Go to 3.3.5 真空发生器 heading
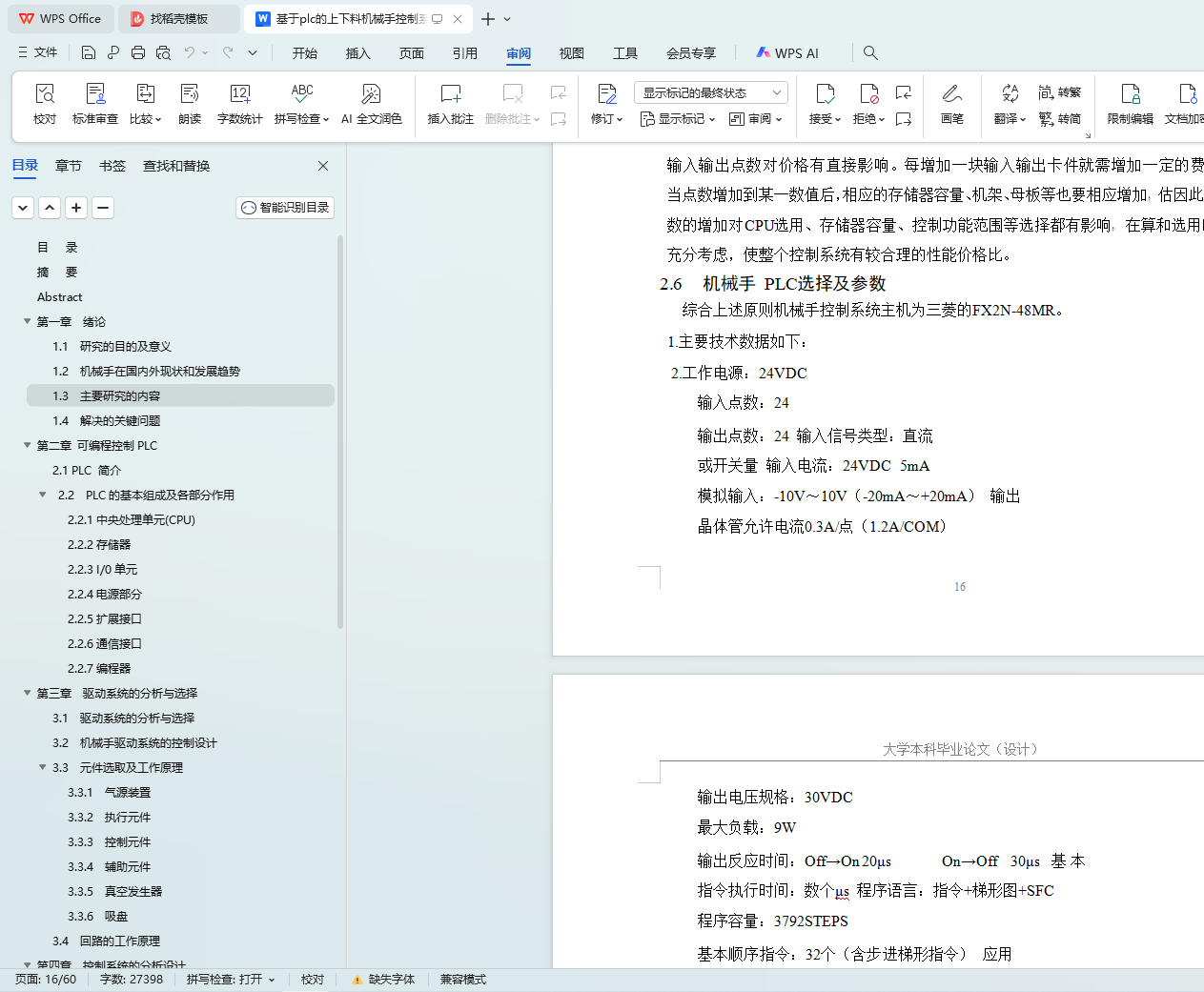Image resolution: width=1204 pixels, height=992 pixels. click(115, 892)
